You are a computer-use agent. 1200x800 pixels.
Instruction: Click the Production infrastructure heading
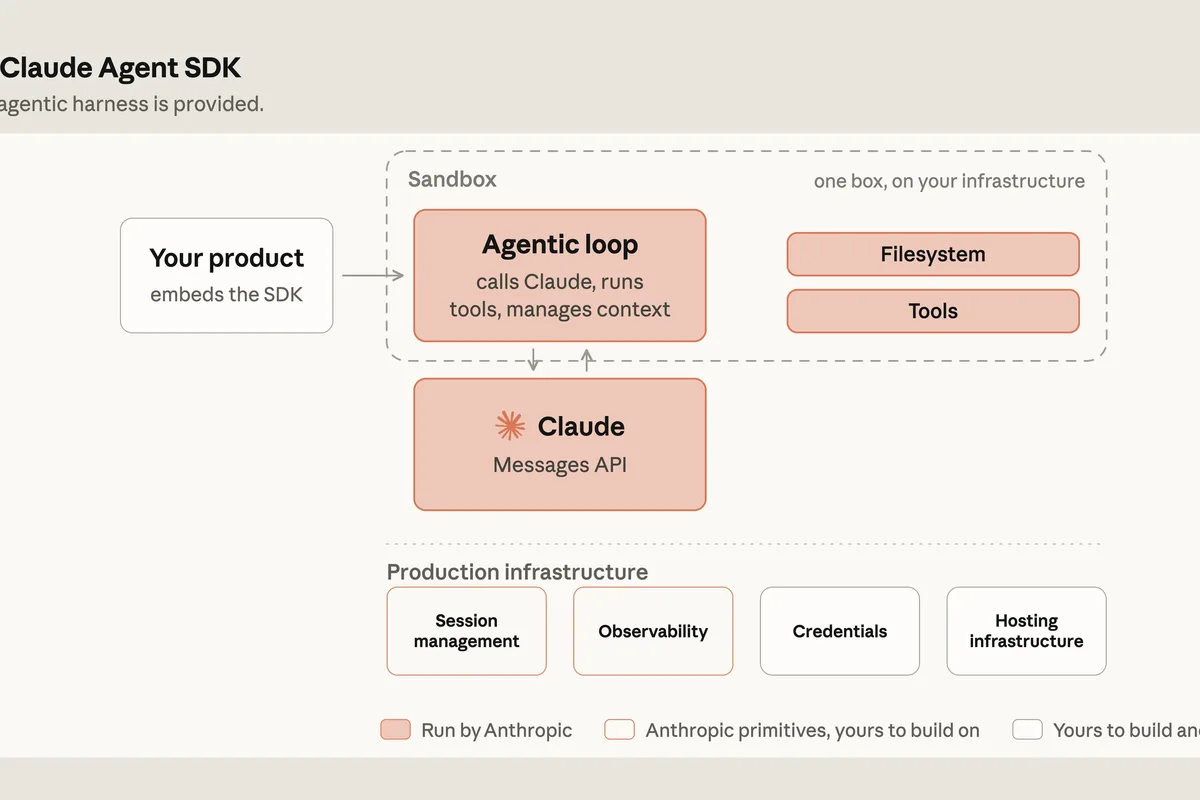click(x=517, y=572)
